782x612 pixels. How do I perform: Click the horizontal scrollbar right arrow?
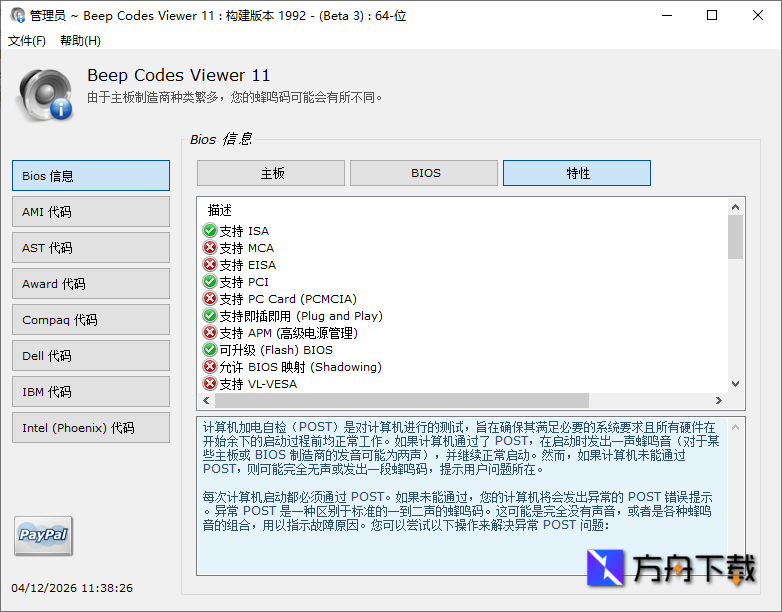719,400
